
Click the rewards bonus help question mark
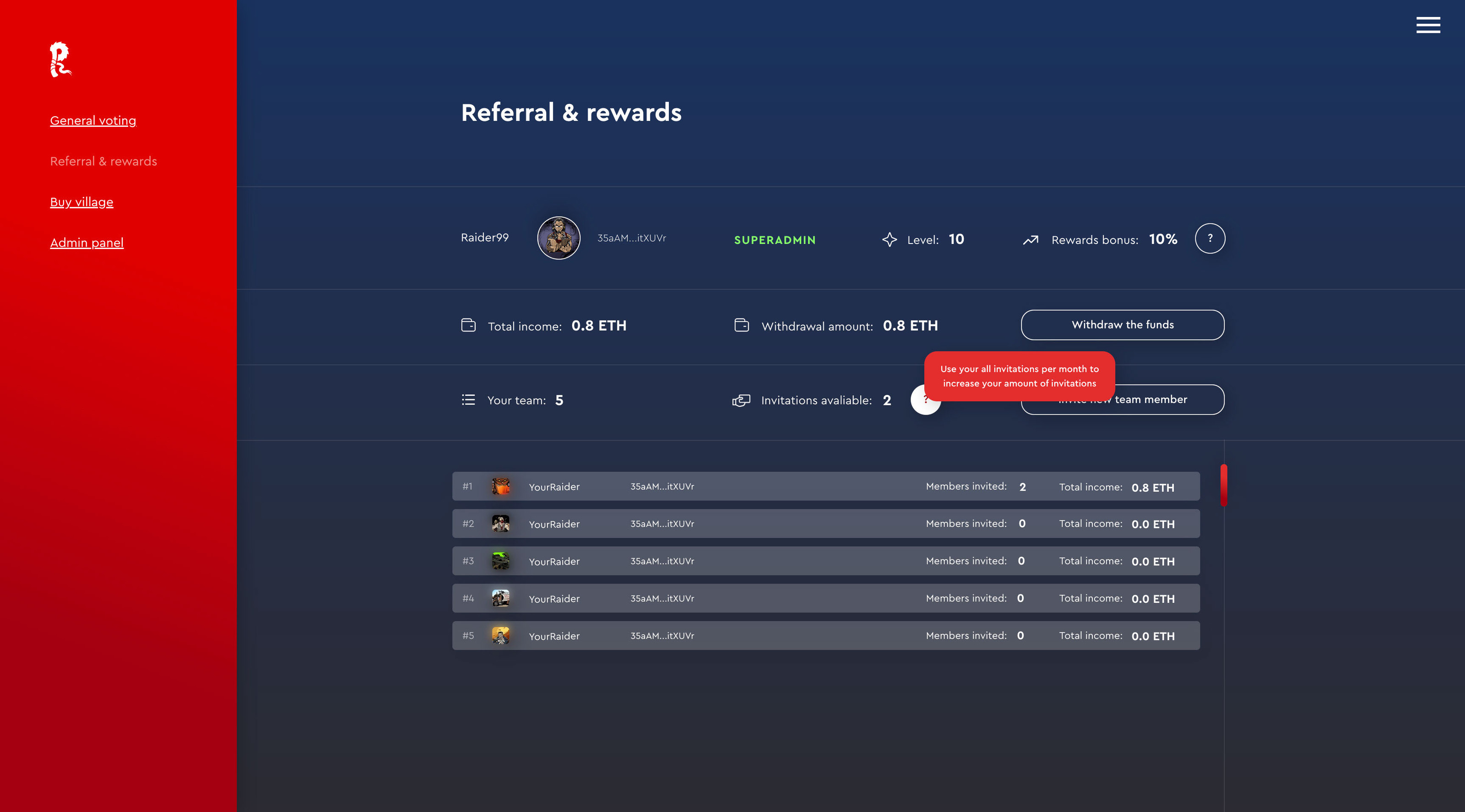pyautogui.click(x=1210, y=238)
